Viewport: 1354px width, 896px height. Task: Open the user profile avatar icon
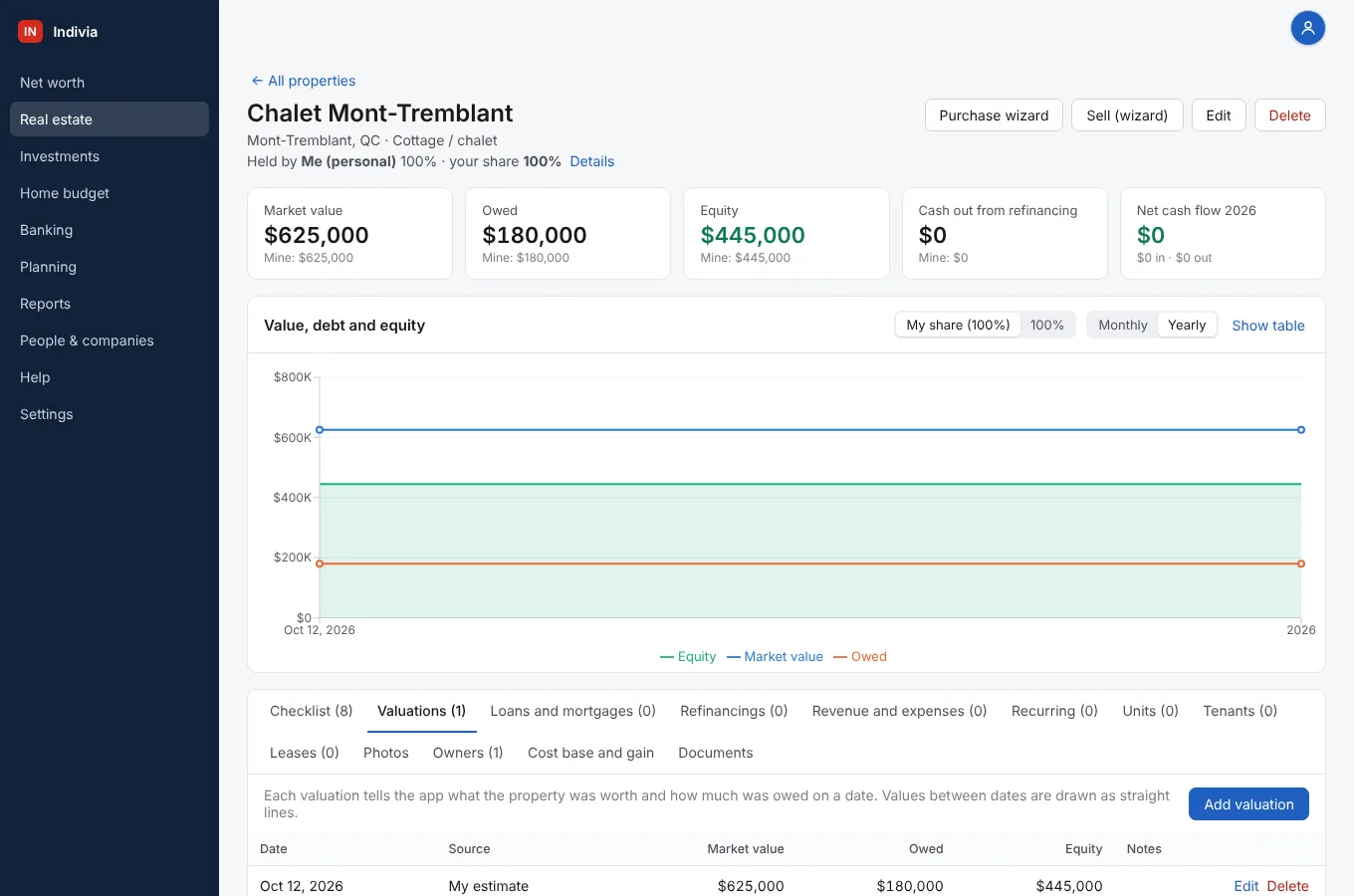(1308, 28)
